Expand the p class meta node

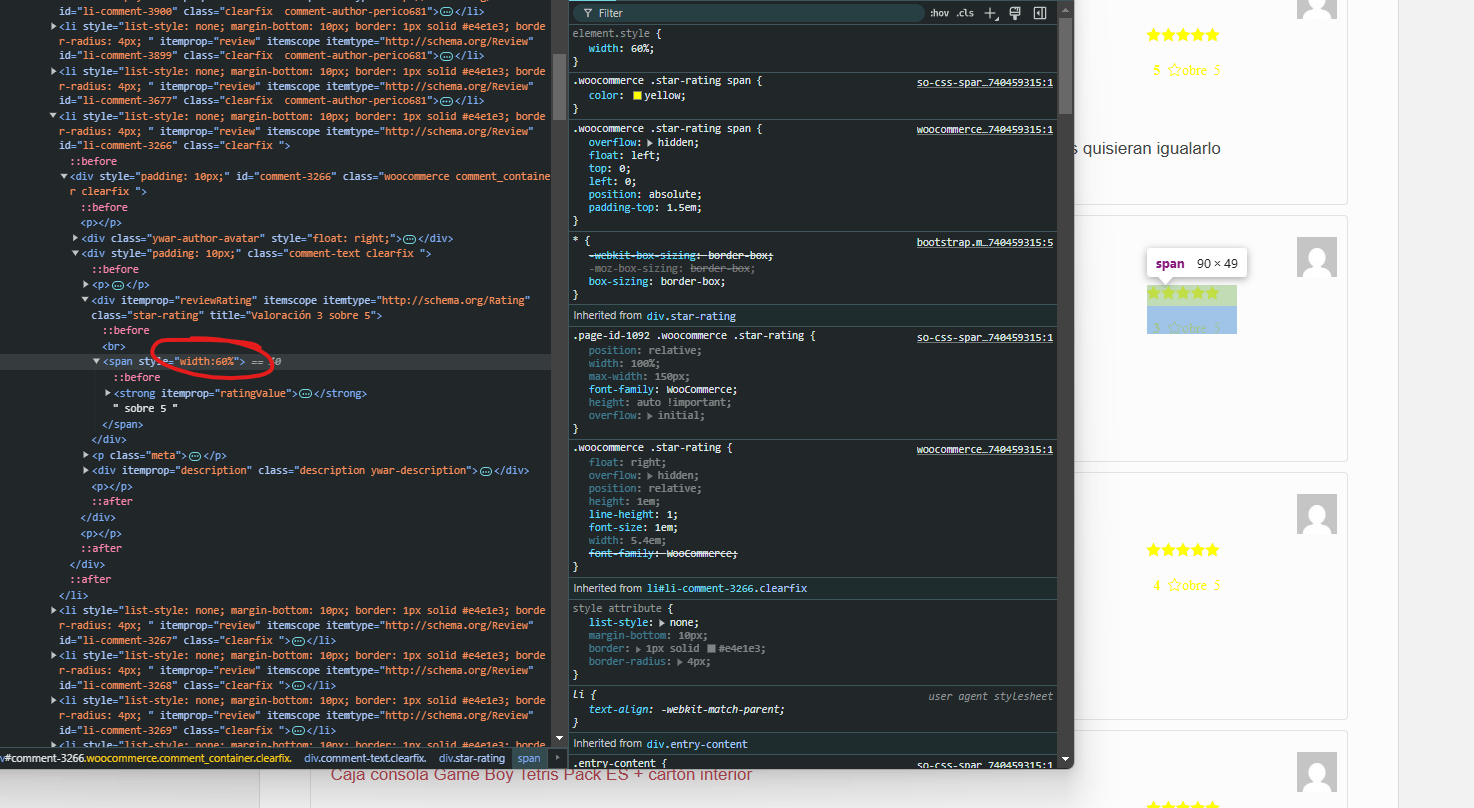tap(86, 456)
